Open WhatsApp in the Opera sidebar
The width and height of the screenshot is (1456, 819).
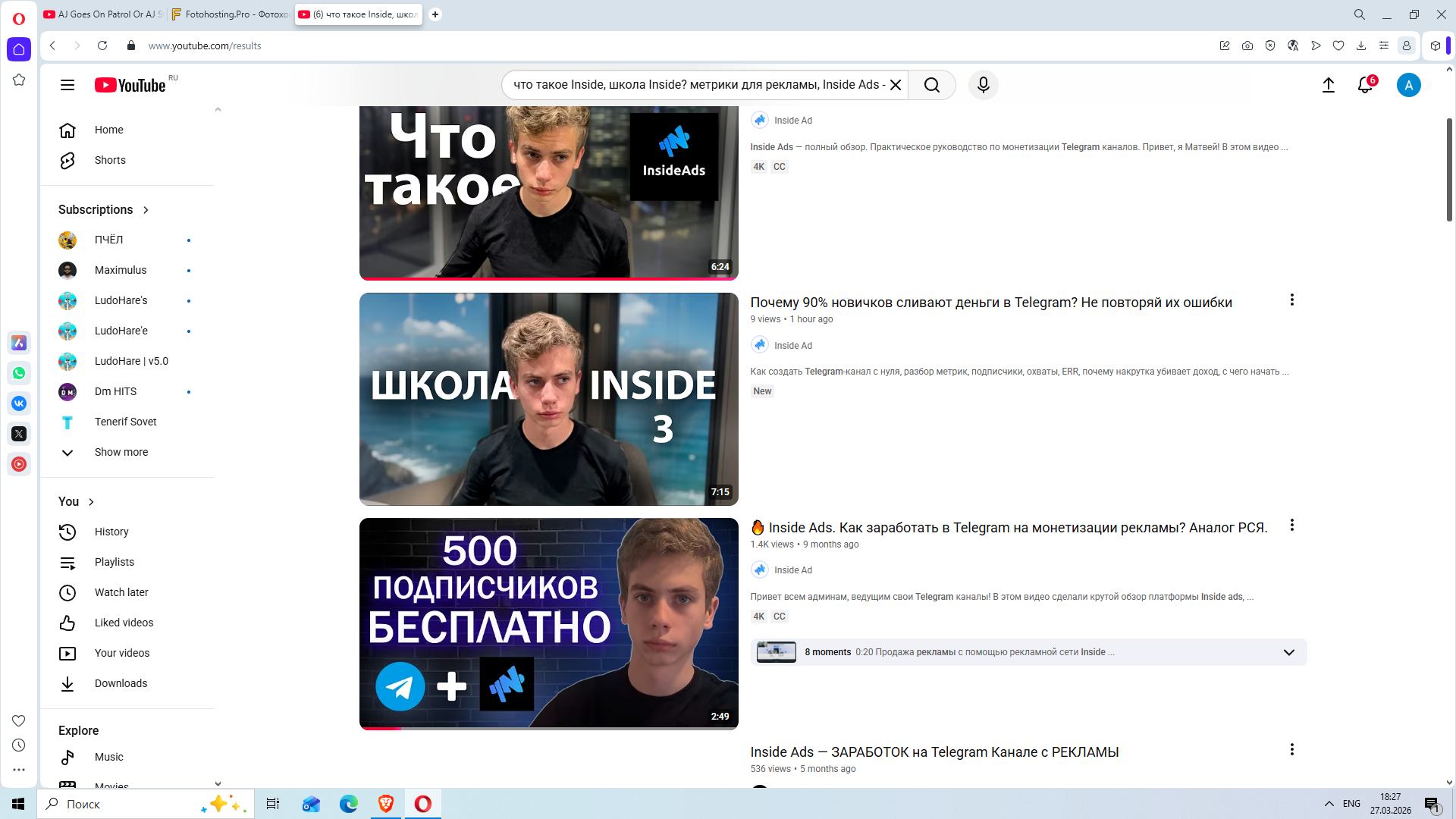pyautogui.click(x=19, y=373)
